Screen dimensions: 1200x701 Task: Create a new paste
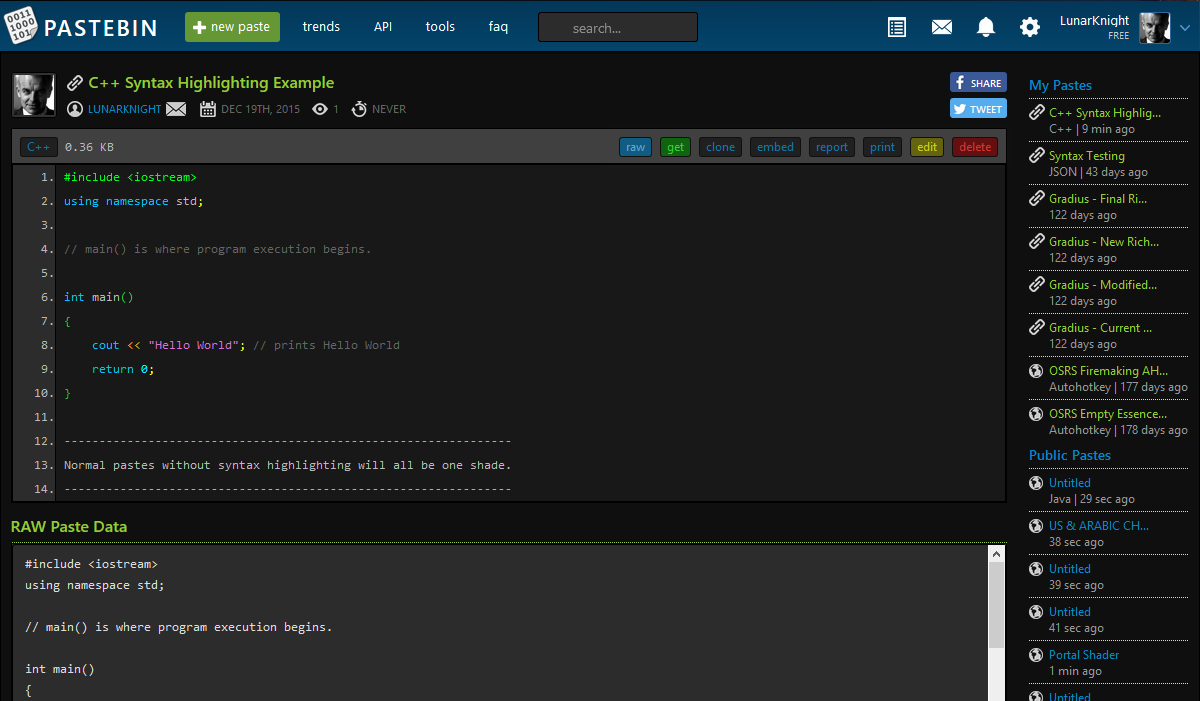click(232, 27)
